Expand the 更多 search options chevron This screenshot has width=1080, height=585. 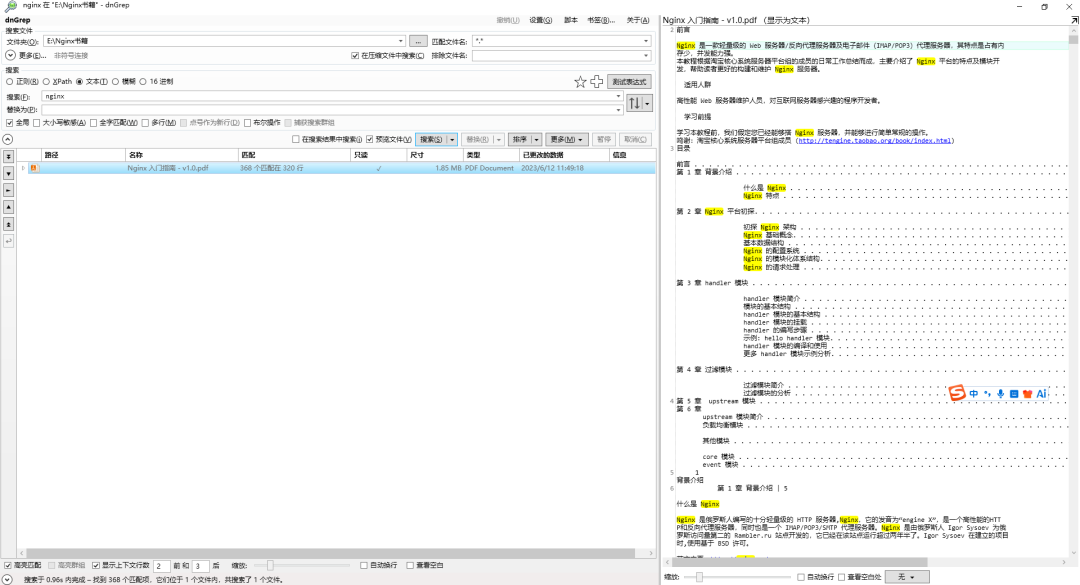click(10, 55)
